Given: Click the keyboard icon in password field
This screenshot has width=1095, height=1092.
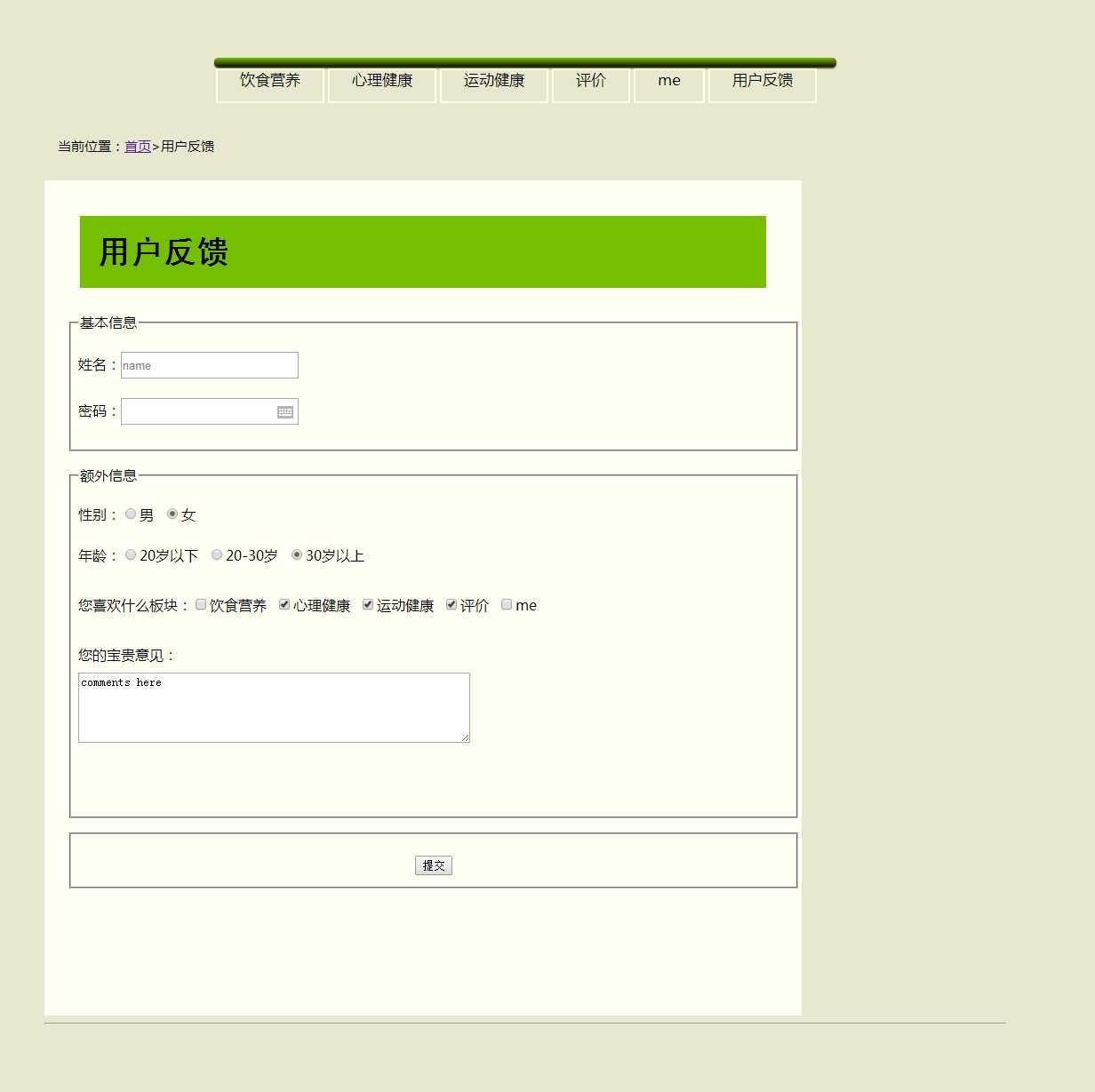Looking at the screenshot, I should pos(284,411).
